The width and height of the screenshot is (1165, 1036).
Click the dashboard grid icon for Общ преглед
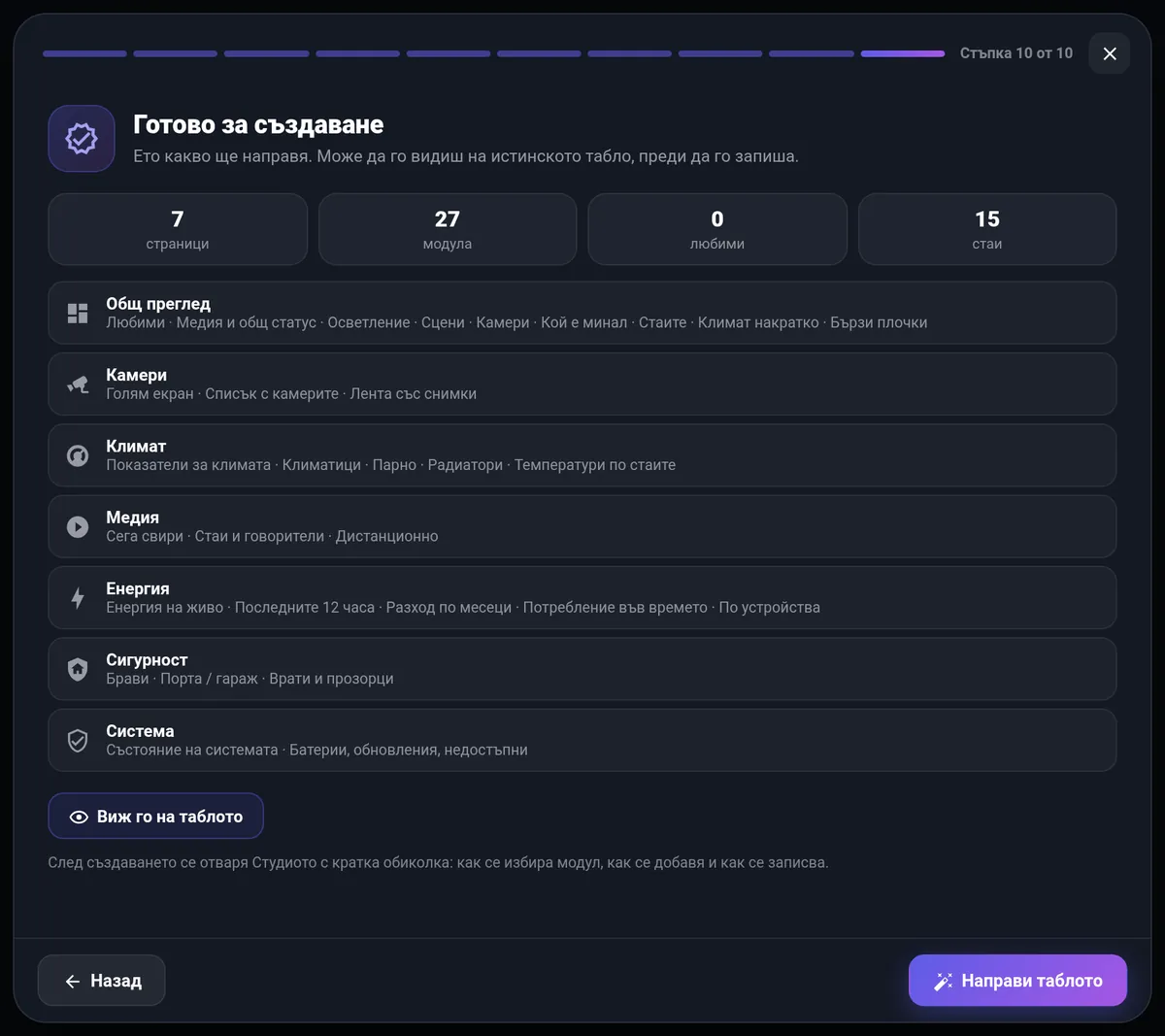click(78, 313)
